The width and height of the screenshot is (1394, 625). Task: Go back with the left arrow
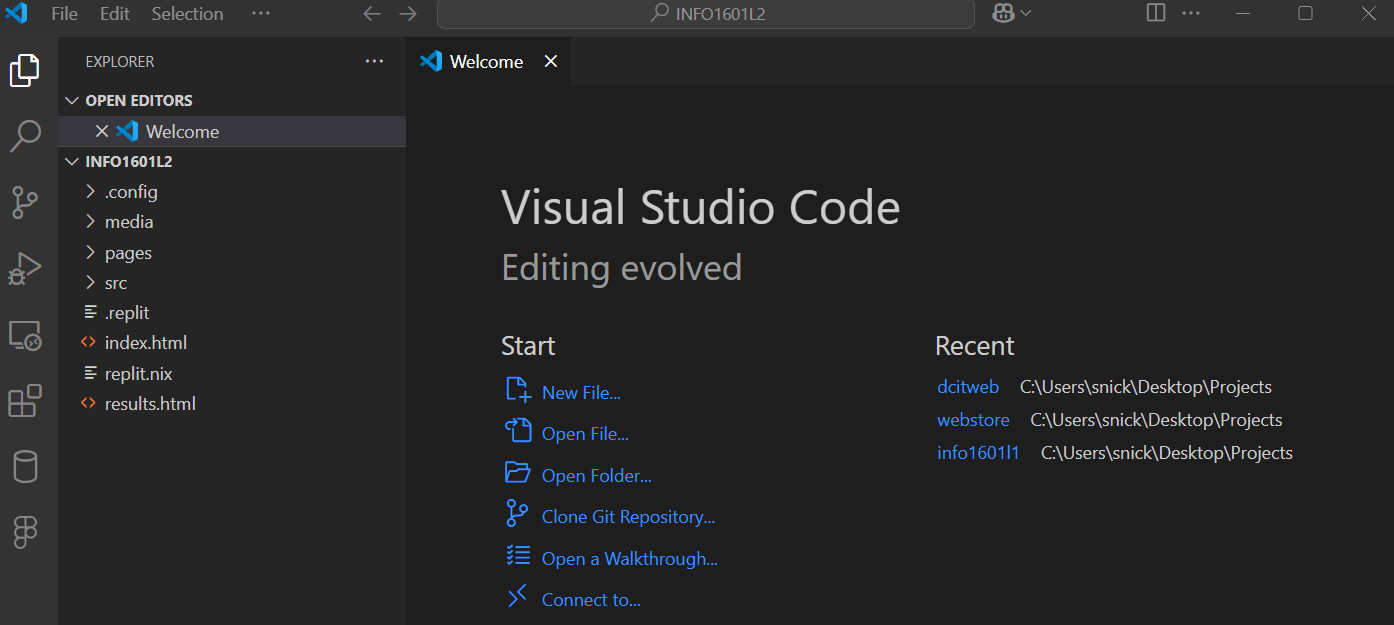tap(372, 14)
